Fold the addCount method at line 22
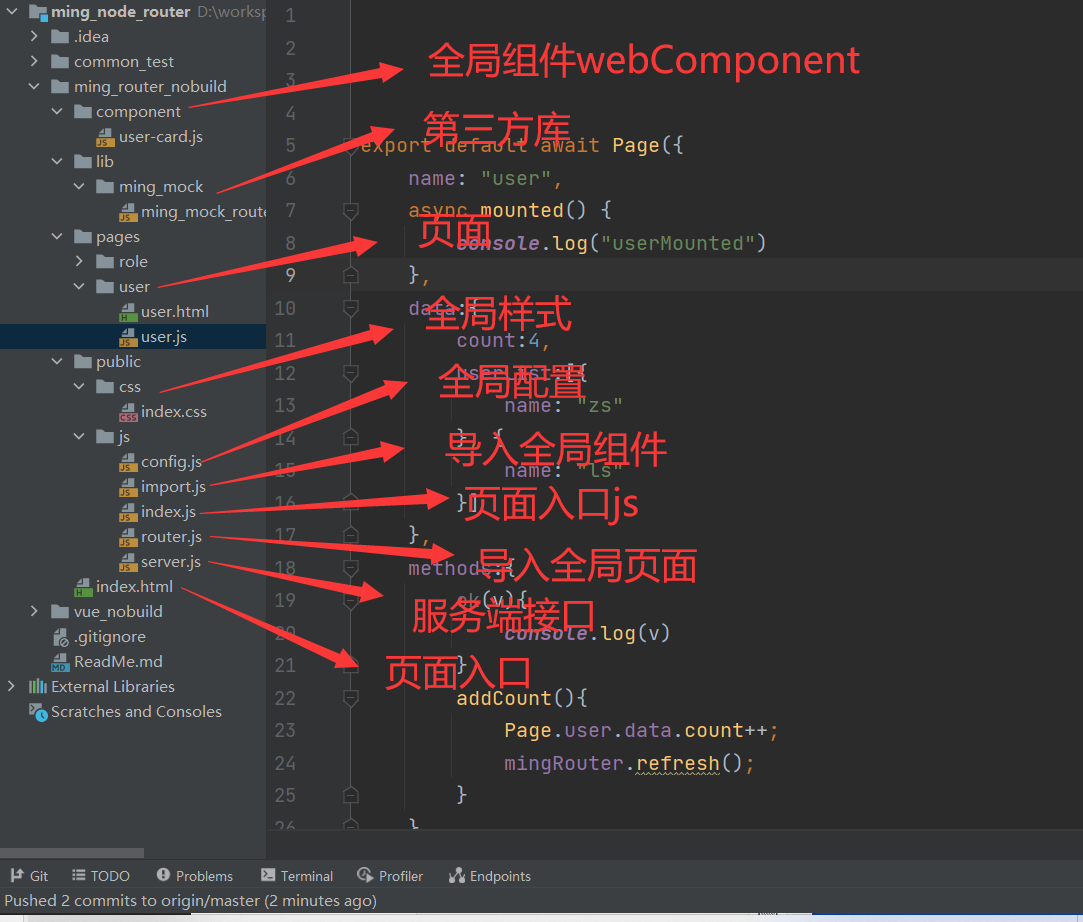The width and height of the screenshot is (1083, 922). (x=350, y=698)
